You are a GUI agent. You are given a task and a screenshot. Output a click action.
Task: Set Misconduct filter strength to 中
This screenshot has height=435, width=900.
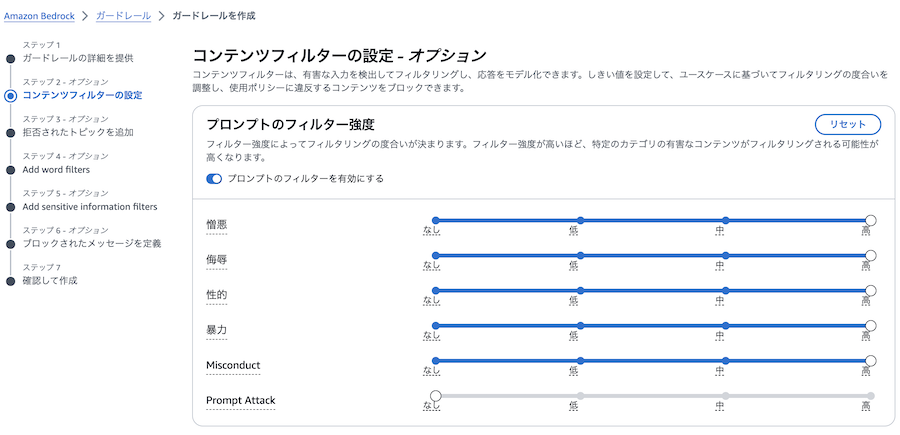tap(725, 361)
